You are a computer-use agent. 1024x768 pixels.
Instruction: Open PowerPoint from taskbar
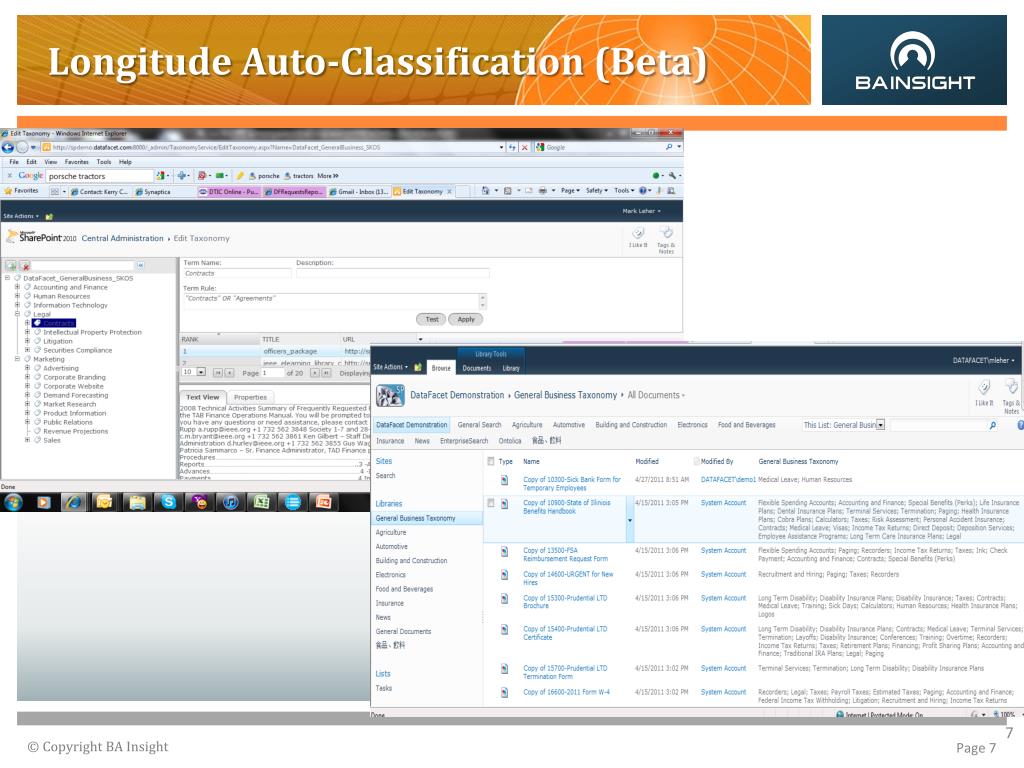[324, 502]
